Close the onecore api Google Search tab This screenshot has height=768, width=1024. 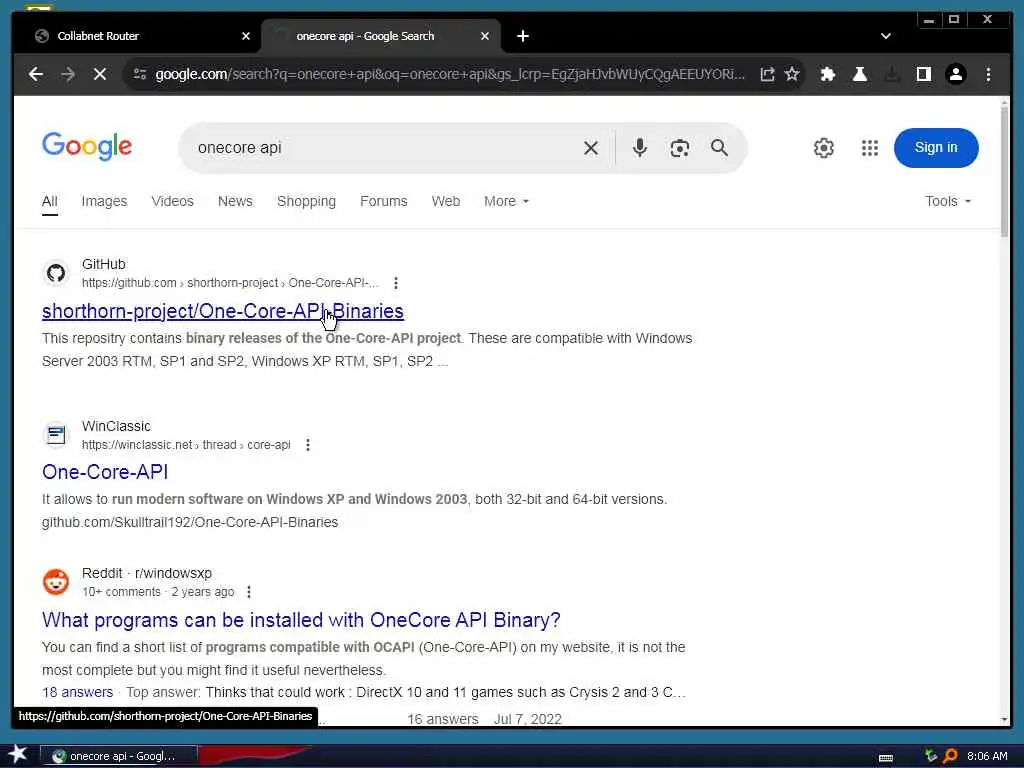coord(485,37)
